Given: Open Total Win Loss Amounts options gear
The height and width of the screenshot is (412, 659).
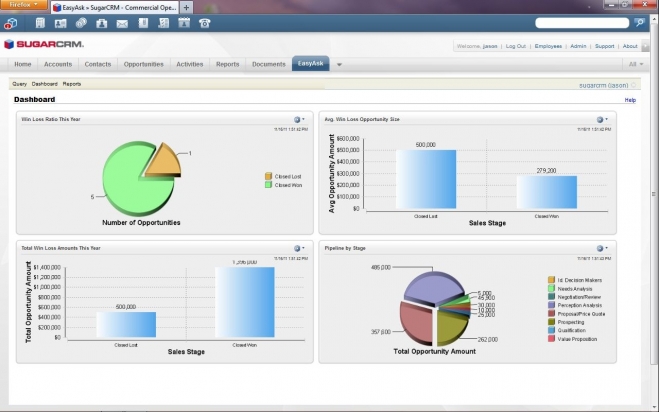Looking at the screenshot, I should (298, 248).
